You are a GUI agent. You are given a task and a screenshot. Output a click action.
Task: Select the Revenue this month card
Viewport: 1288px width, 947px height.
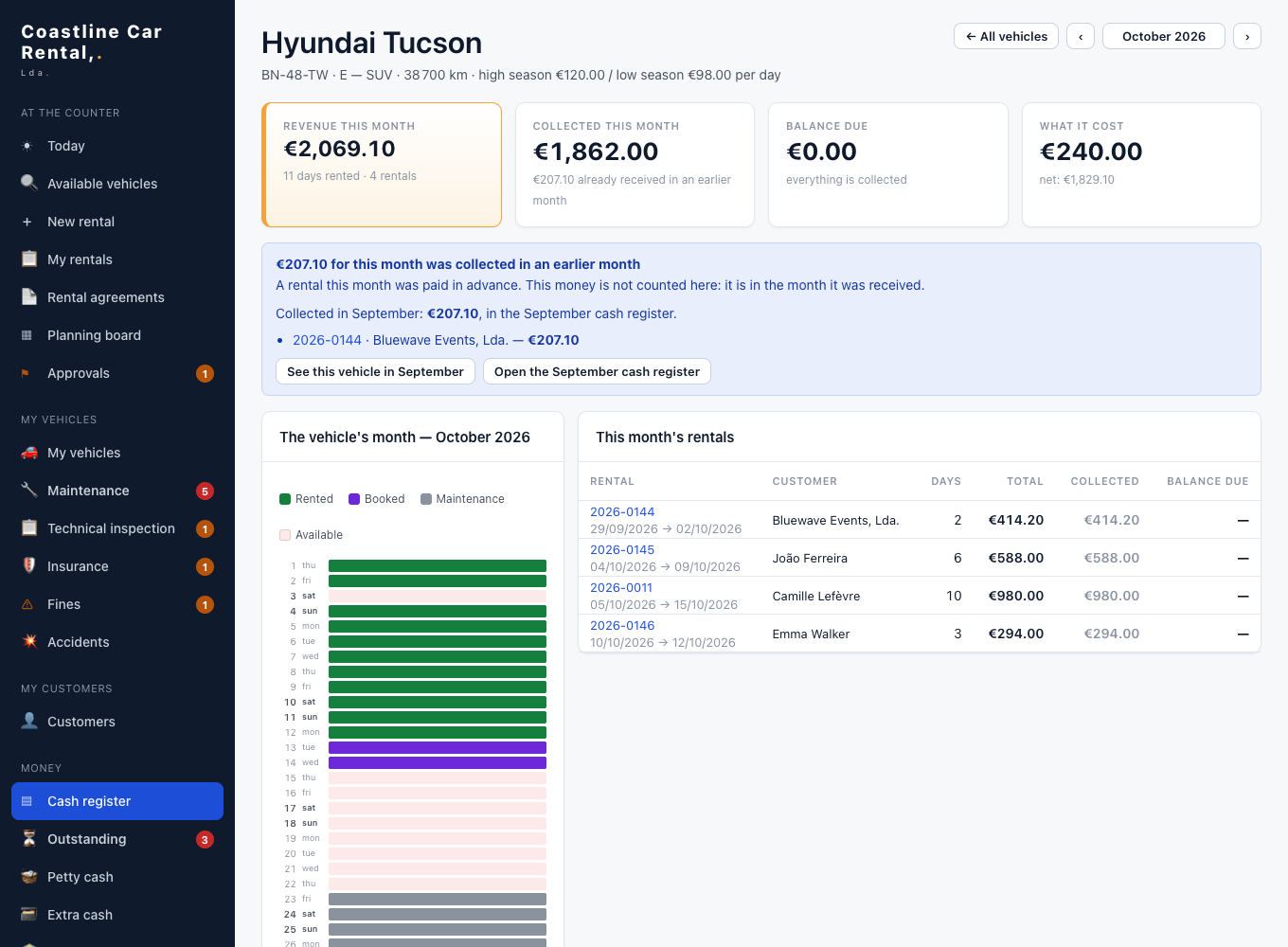coord(382,165)
